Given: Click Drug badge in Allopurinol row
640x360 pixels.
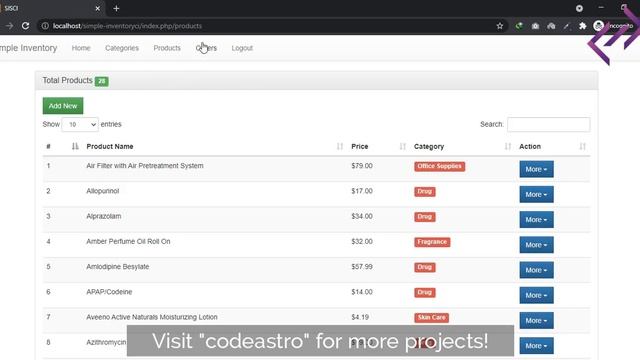Looking at the screenshot, I should click(x=424, y=191).
